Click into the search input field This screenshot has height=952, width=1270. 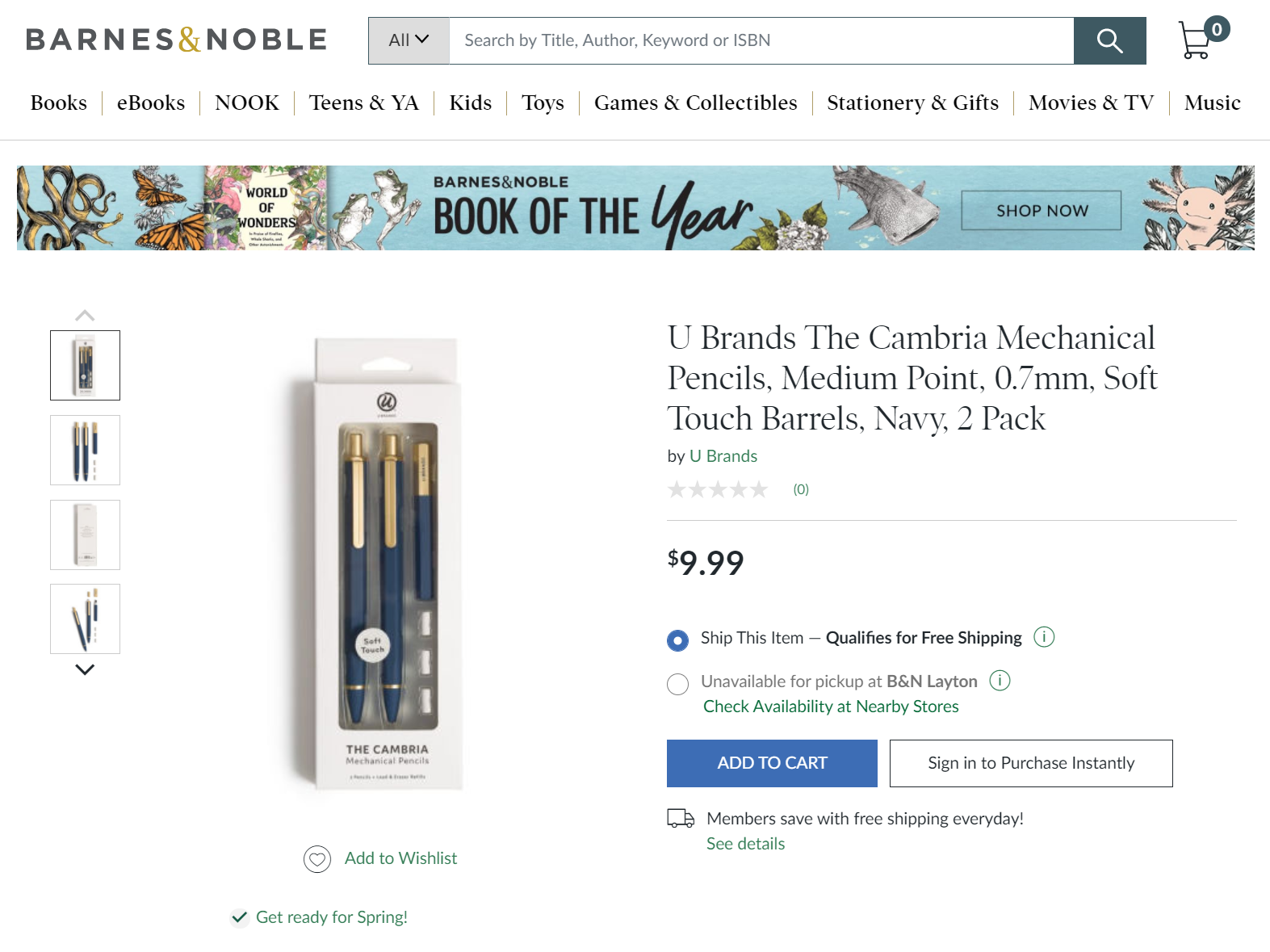(x=761, y=40)
